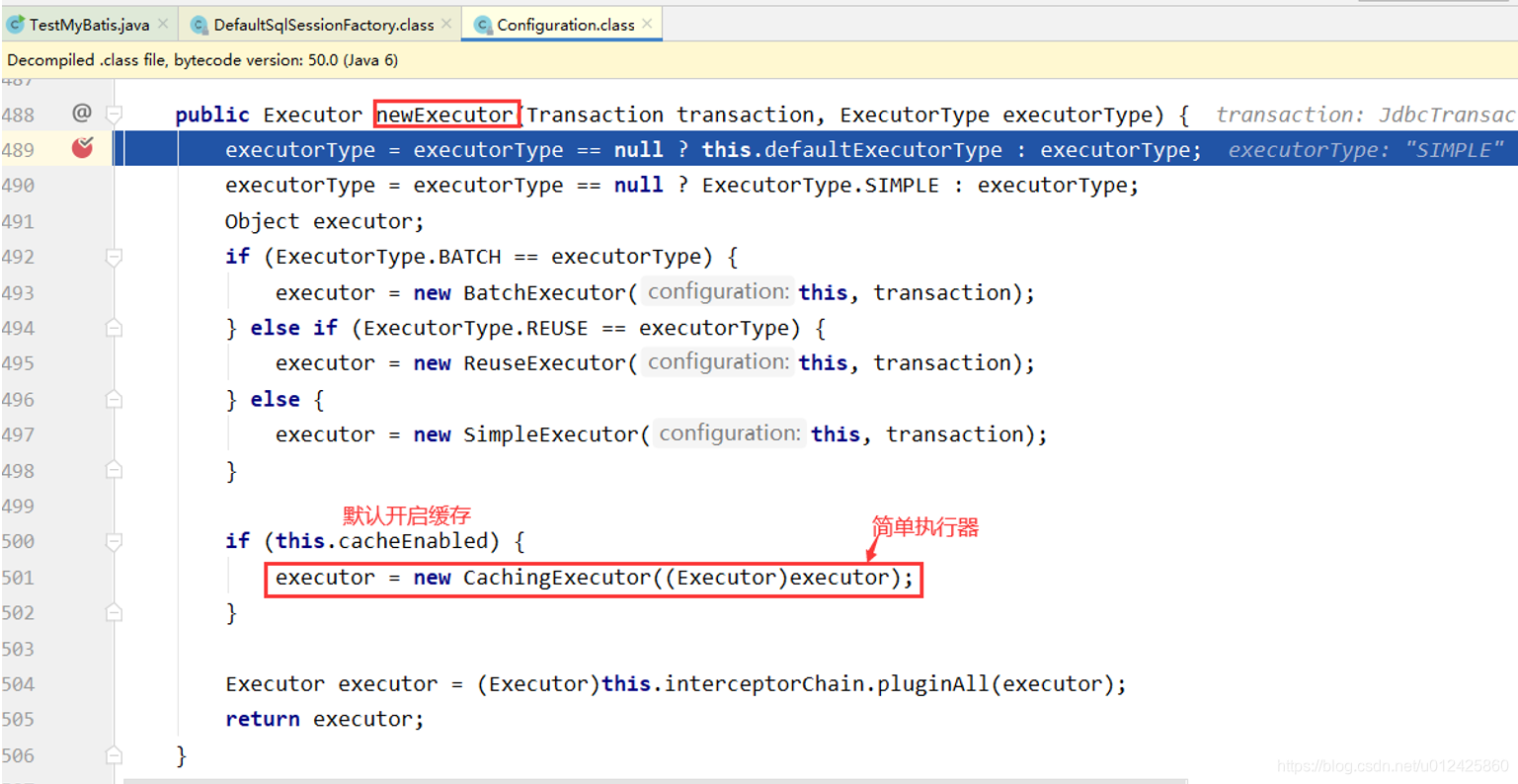Click interceptorChain on line 504
The width and height of the screenshot is (1518, 784).
point(764,684)
